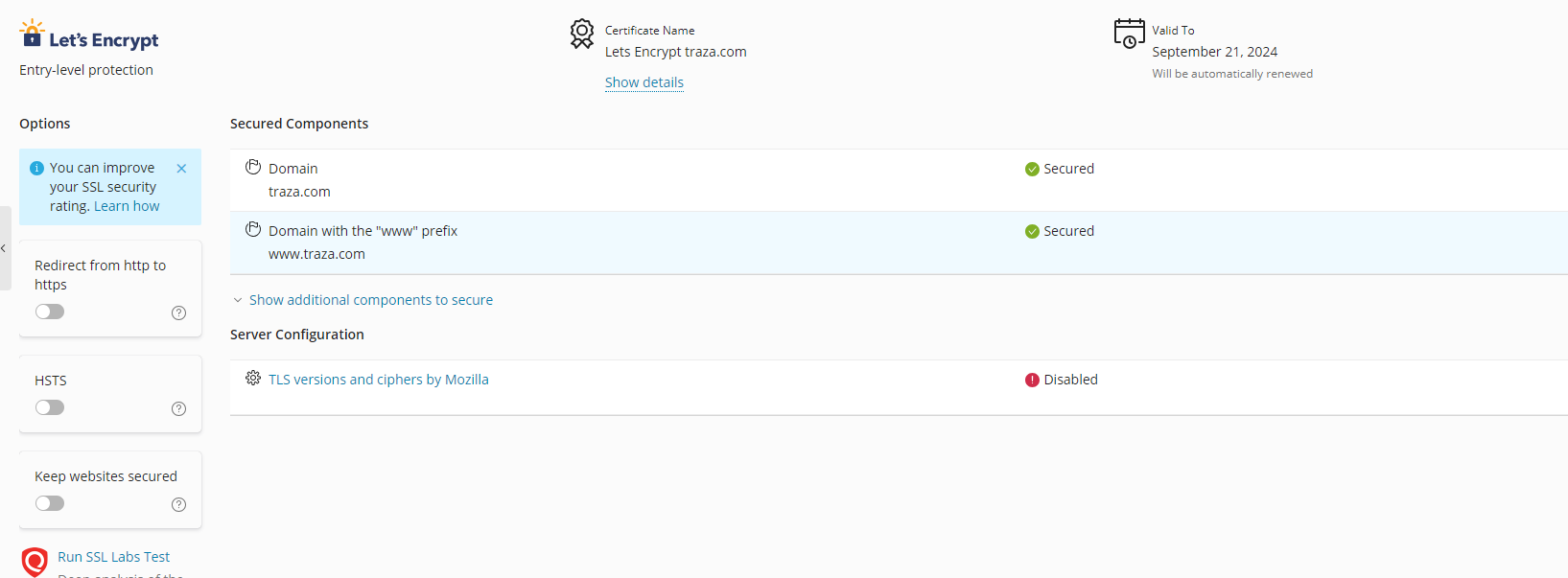
Task: Click the TLS versions gear icon
Action: [253, 379]
